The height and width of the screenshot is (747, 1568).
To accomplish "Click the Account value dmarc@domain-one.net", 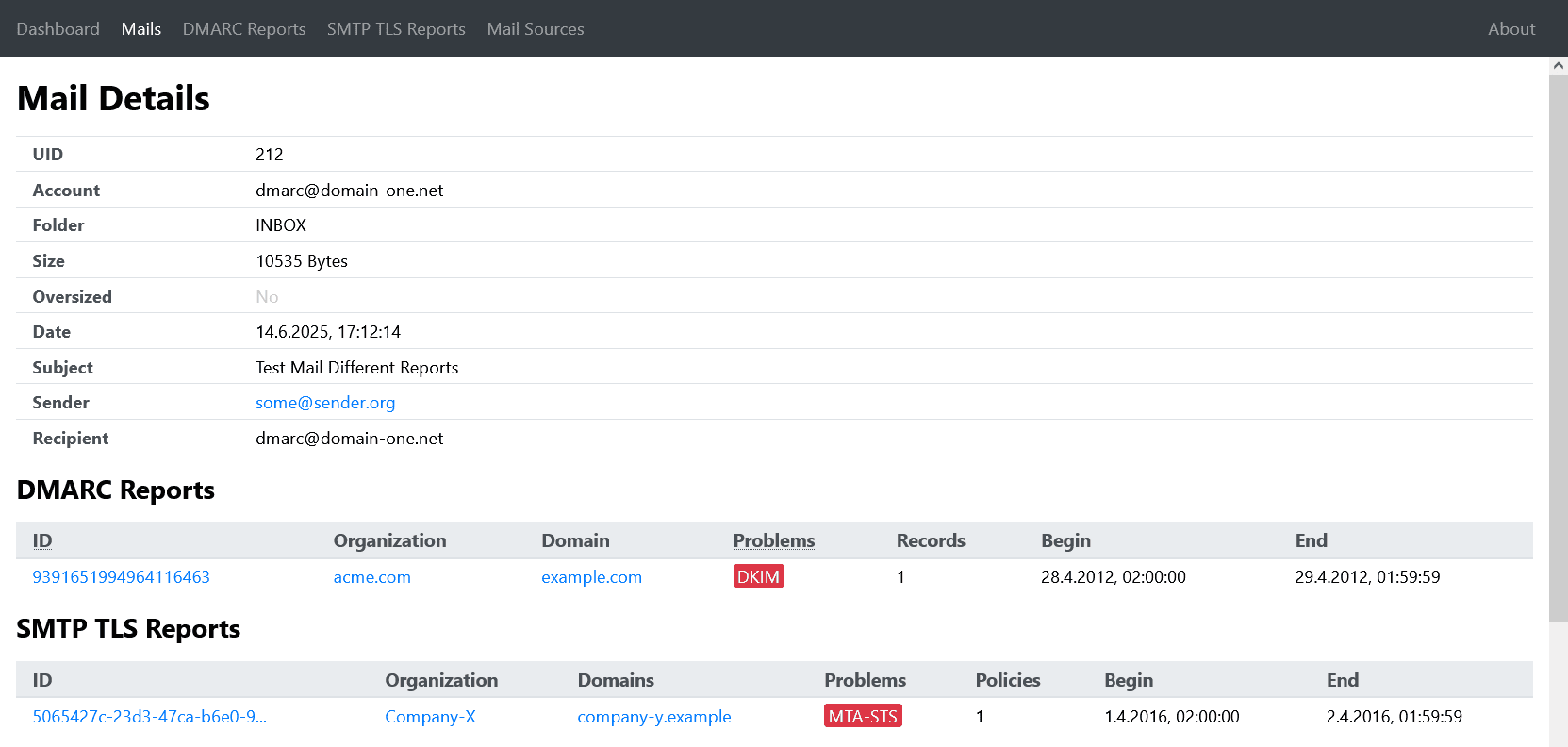I will coord(350,191).
